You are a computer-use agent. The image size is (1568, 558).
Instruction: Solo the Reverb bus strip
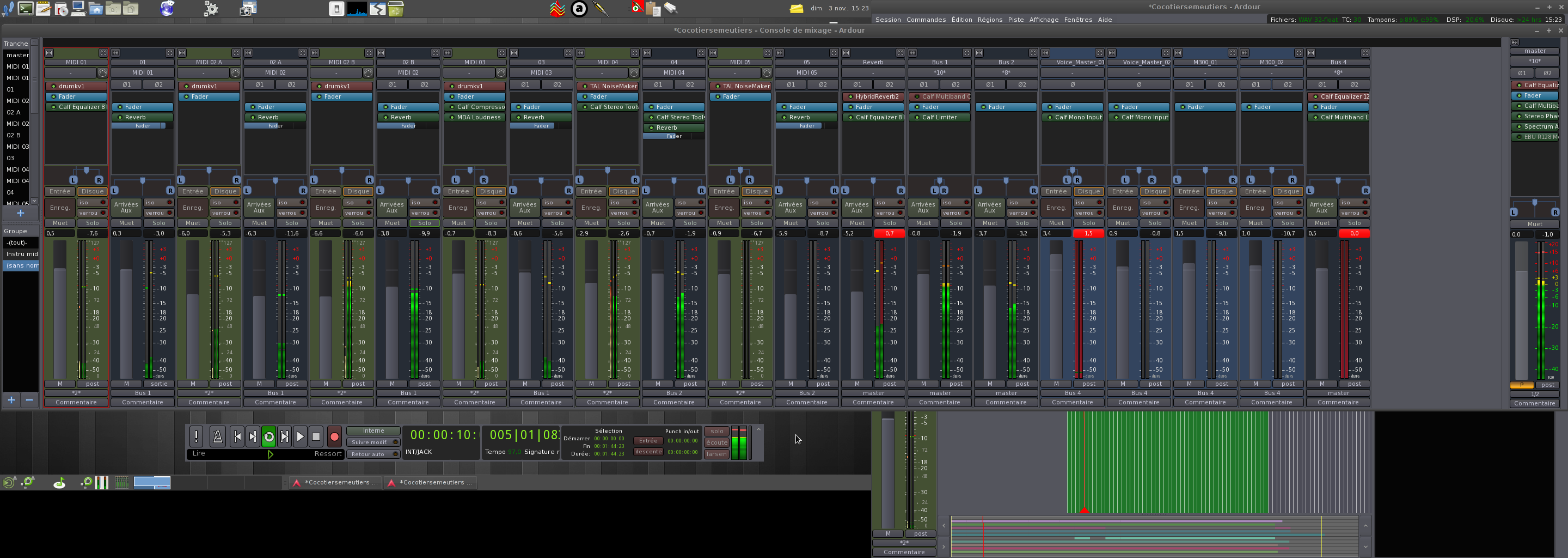click(889, 223)
